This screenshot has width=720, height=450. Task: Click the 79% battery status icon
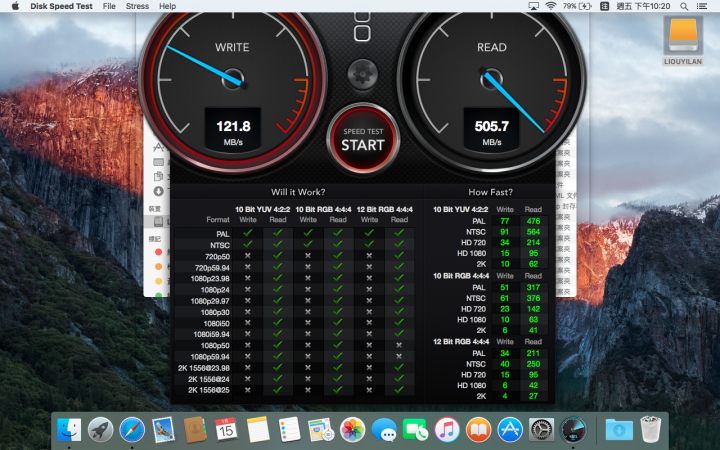click(577, 6)
